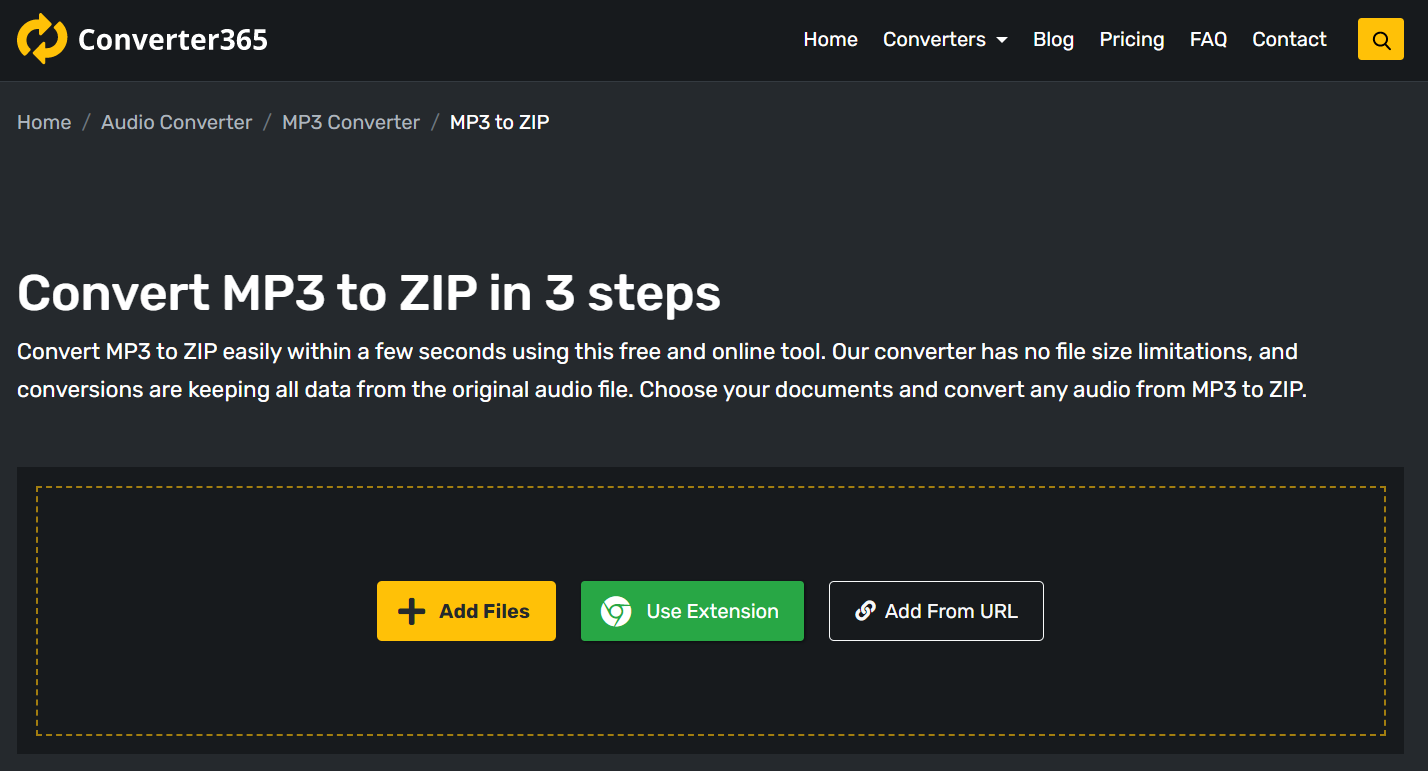Click the plus icon on Add Files
Viewport: 1428px width, 771px height.
pyautogui.click(x=411, y=611)
